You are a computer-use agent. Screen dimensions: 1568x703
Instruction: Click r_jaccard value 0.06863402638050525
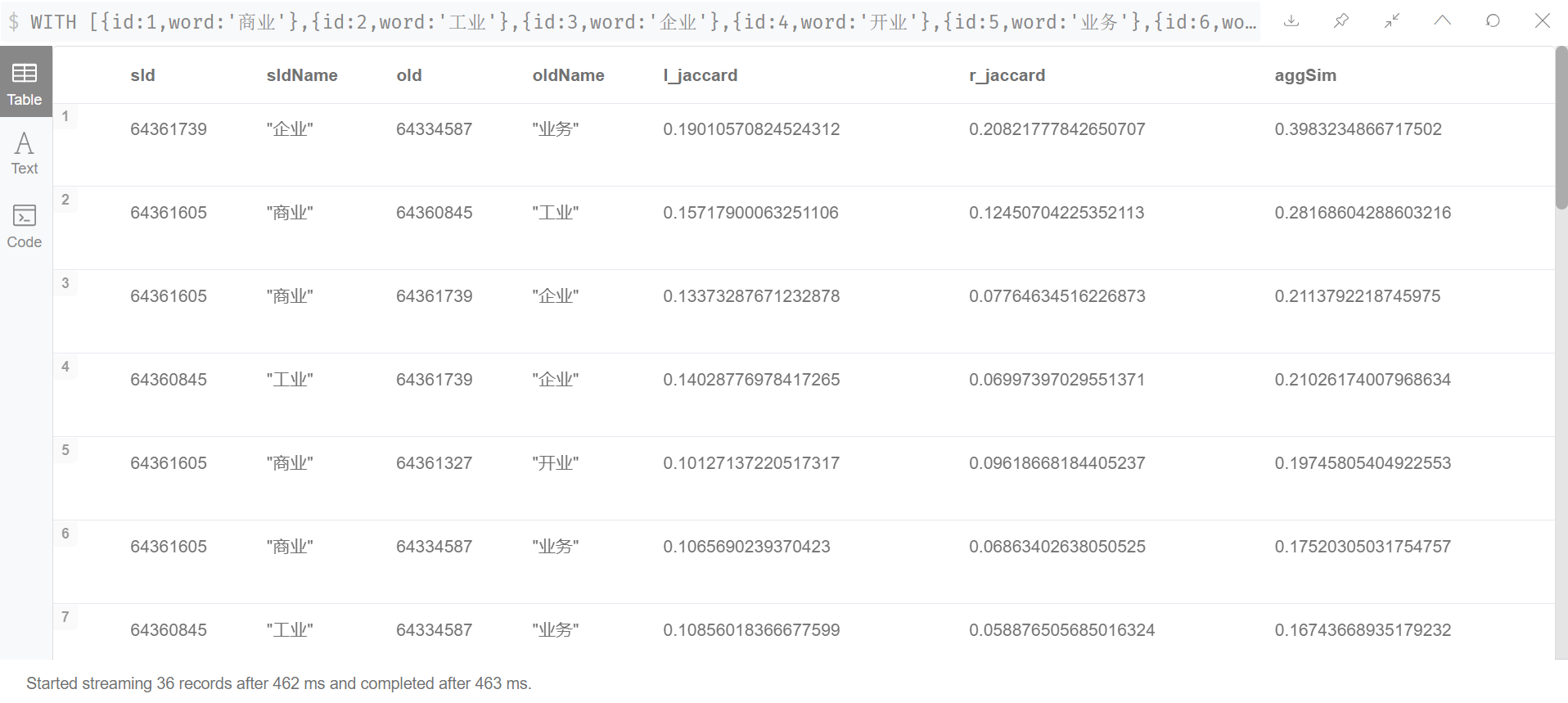pos(1057,547)
